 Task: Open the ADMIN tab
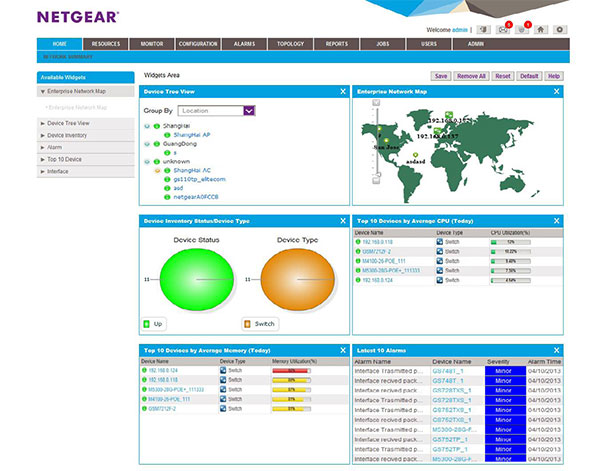[x=475, y=44]
